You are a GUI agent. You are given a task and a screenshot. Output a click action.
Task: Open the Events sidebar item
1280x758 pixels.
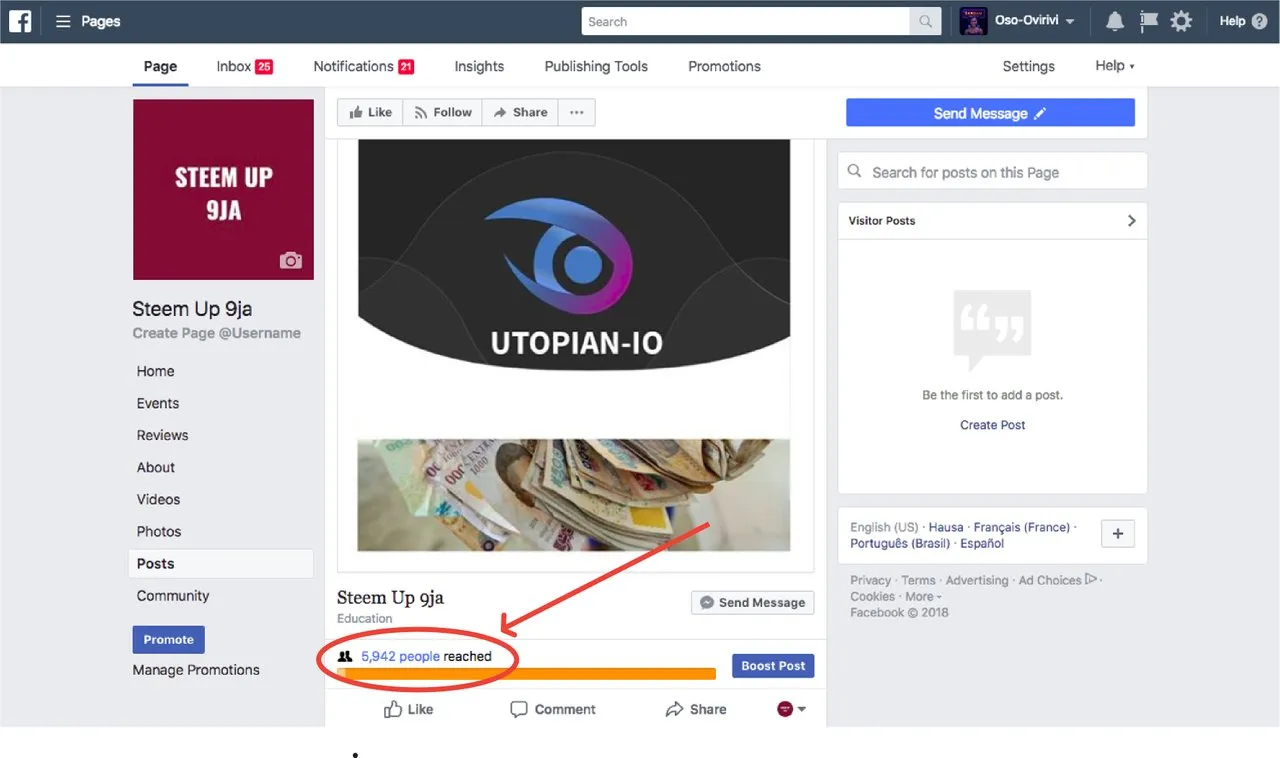(158, 403)
